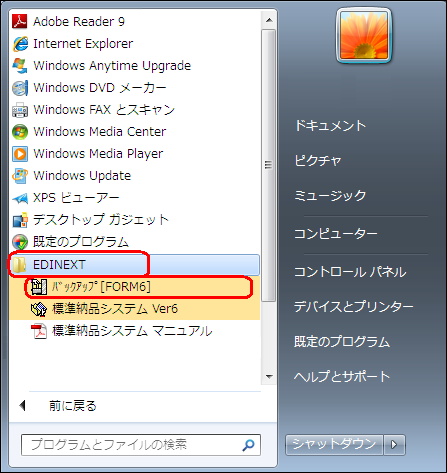Click the user account flower picture
This screenshot has width=447, height=473.
tap(364, 35)
